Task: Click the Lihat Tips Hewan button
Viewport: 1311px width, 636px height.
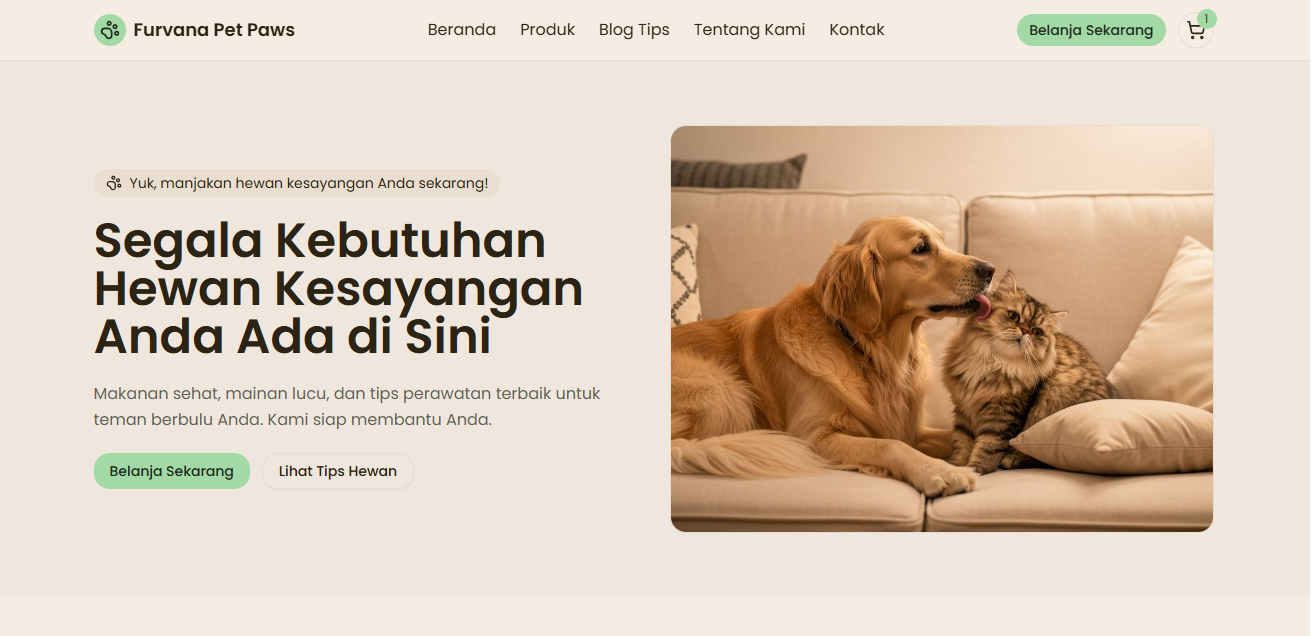Action: tap(338, 471)
